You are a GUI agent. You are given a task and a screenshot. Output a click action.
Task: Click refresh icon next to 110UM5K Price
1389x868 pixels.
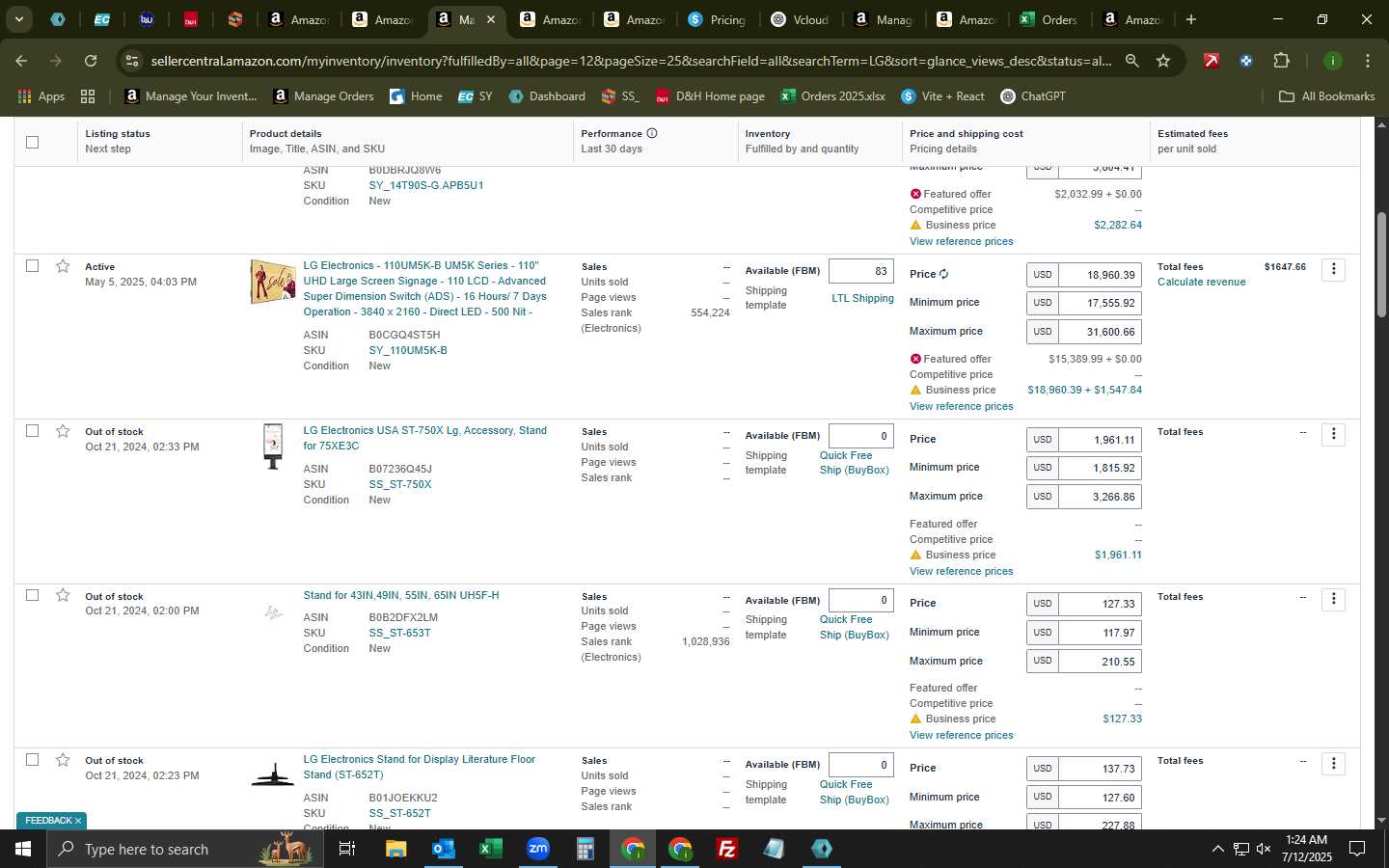[x=943, y=274]
